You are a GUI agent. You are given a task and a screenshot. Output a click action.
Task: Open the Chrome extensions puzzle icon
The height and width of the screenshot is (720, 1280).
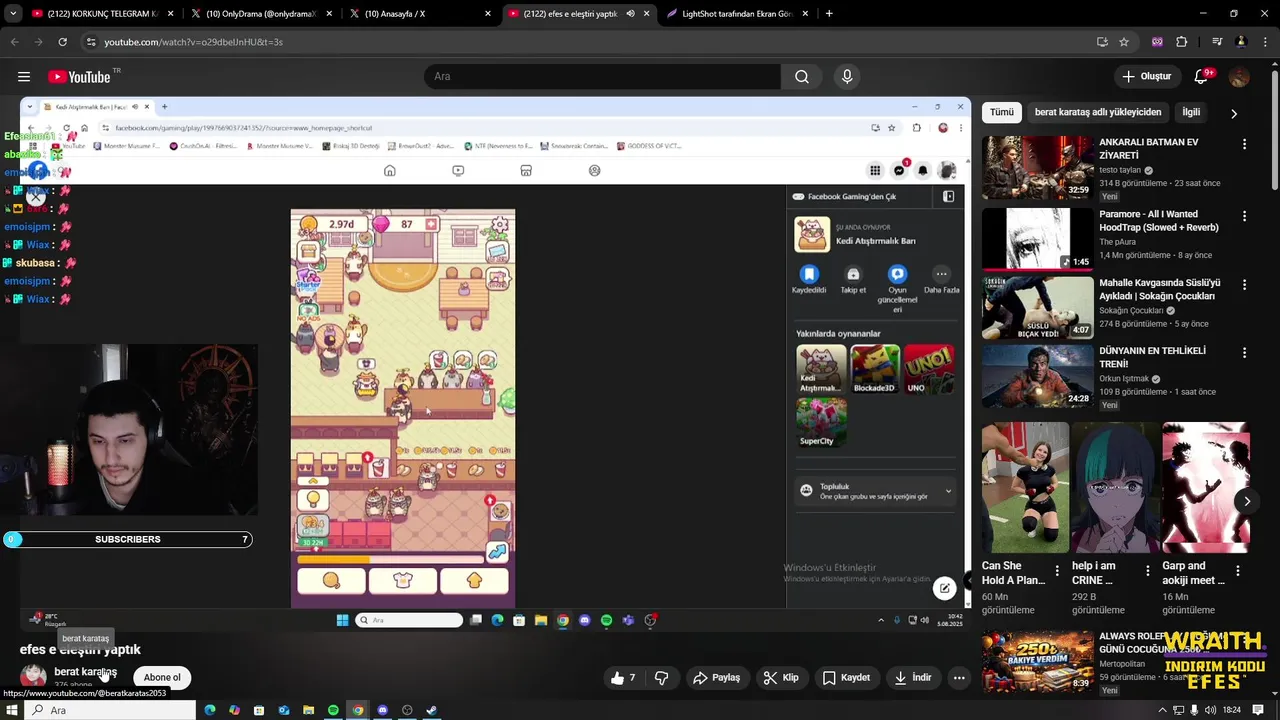[1181, 42]
